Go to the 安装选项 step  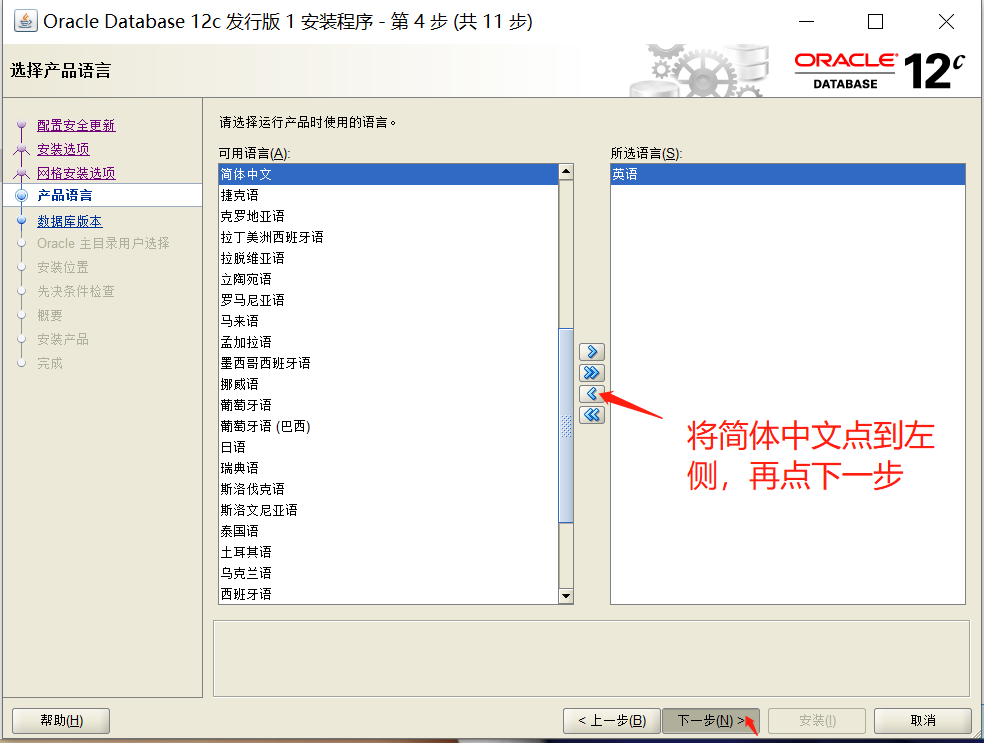point(63,149)
